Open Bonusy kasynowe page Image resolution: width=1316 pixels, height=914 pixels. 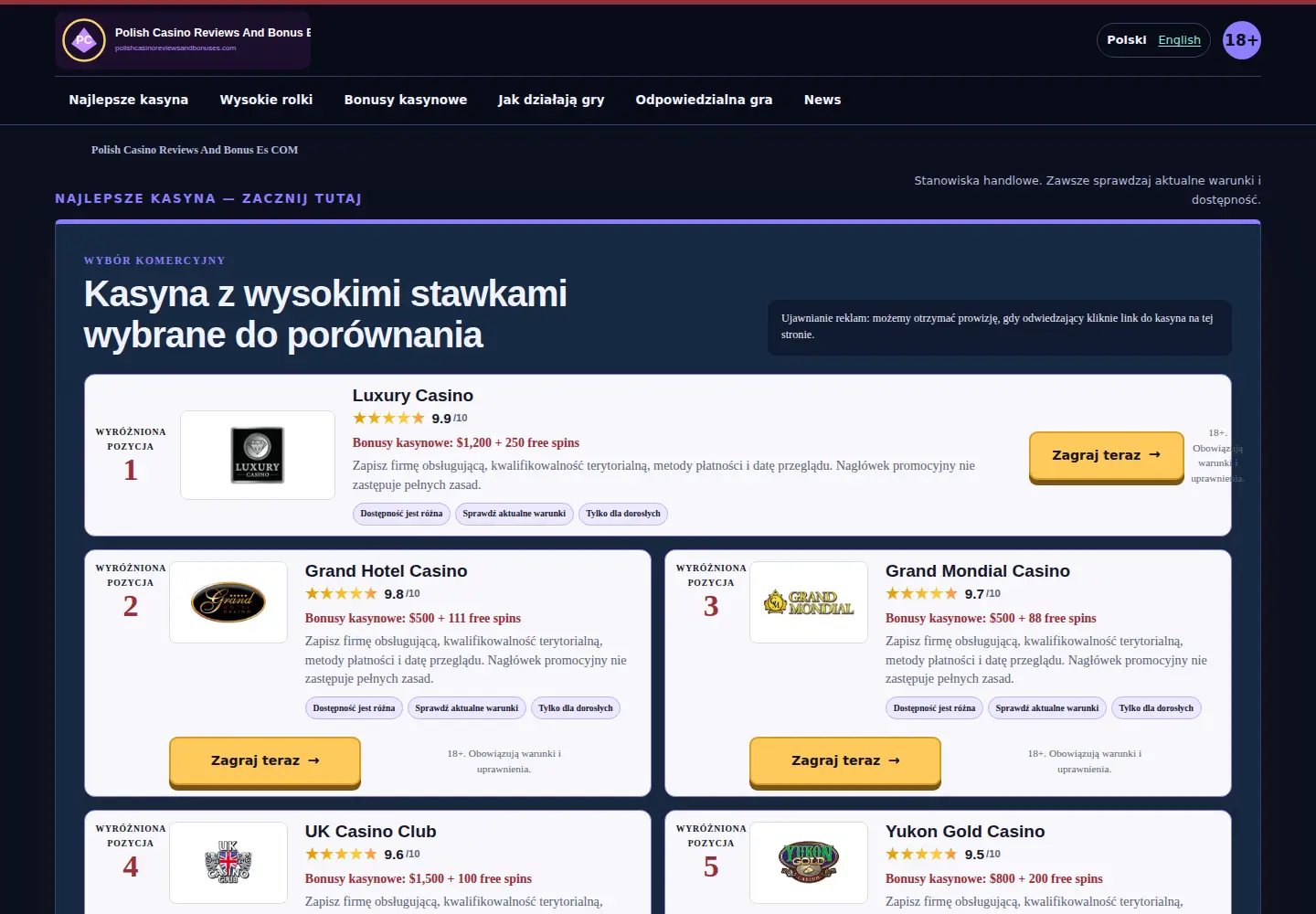(x=406, y=100)
